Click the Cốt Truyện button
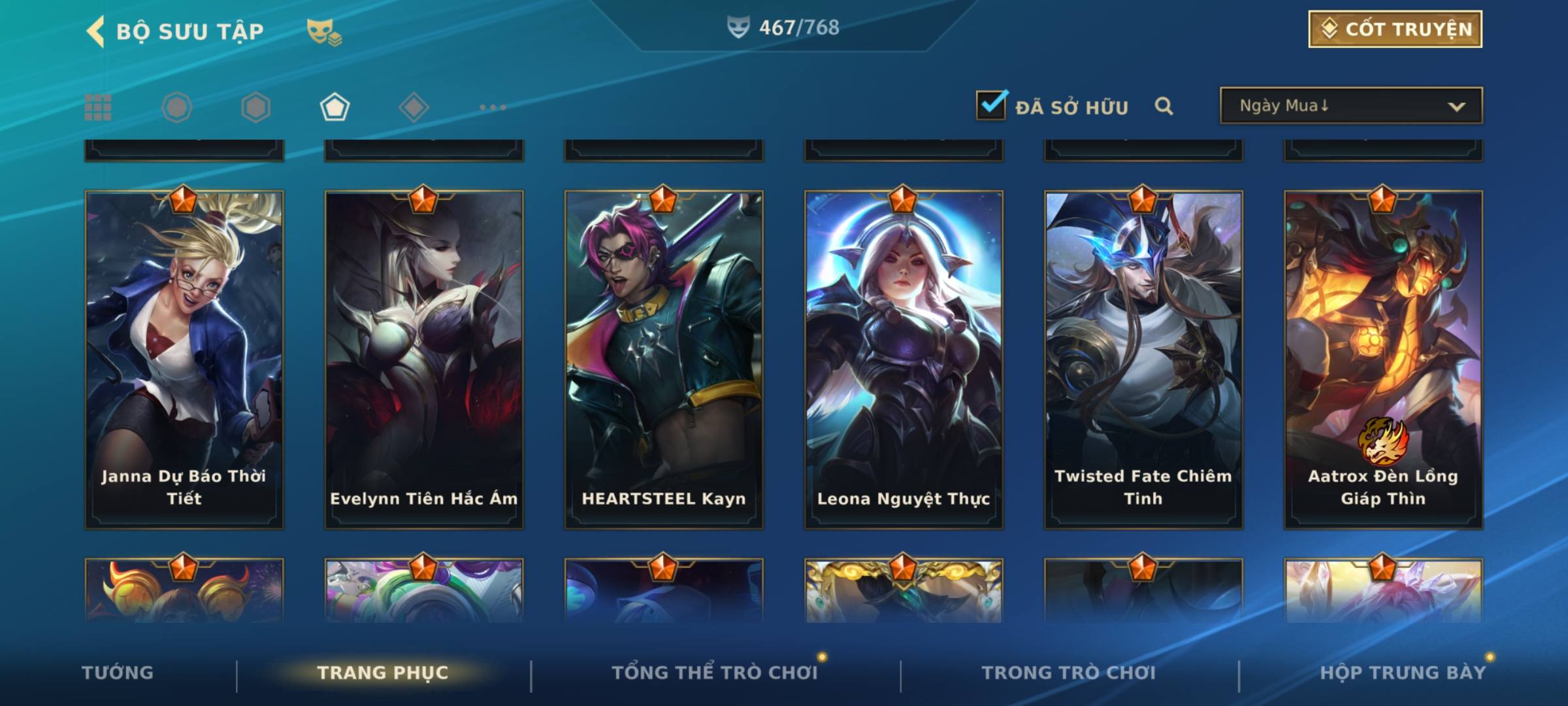The image size is (1568, 706). (1395, 29)
